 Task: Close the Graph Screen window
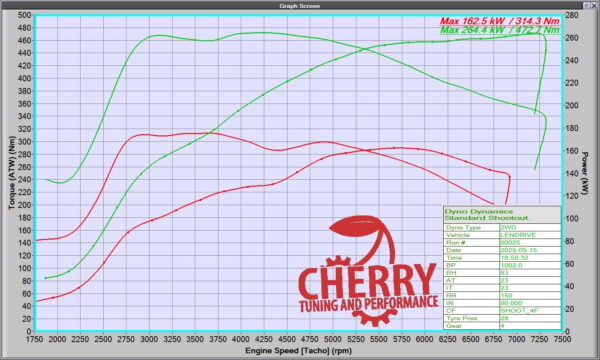(x=595, y=5)
